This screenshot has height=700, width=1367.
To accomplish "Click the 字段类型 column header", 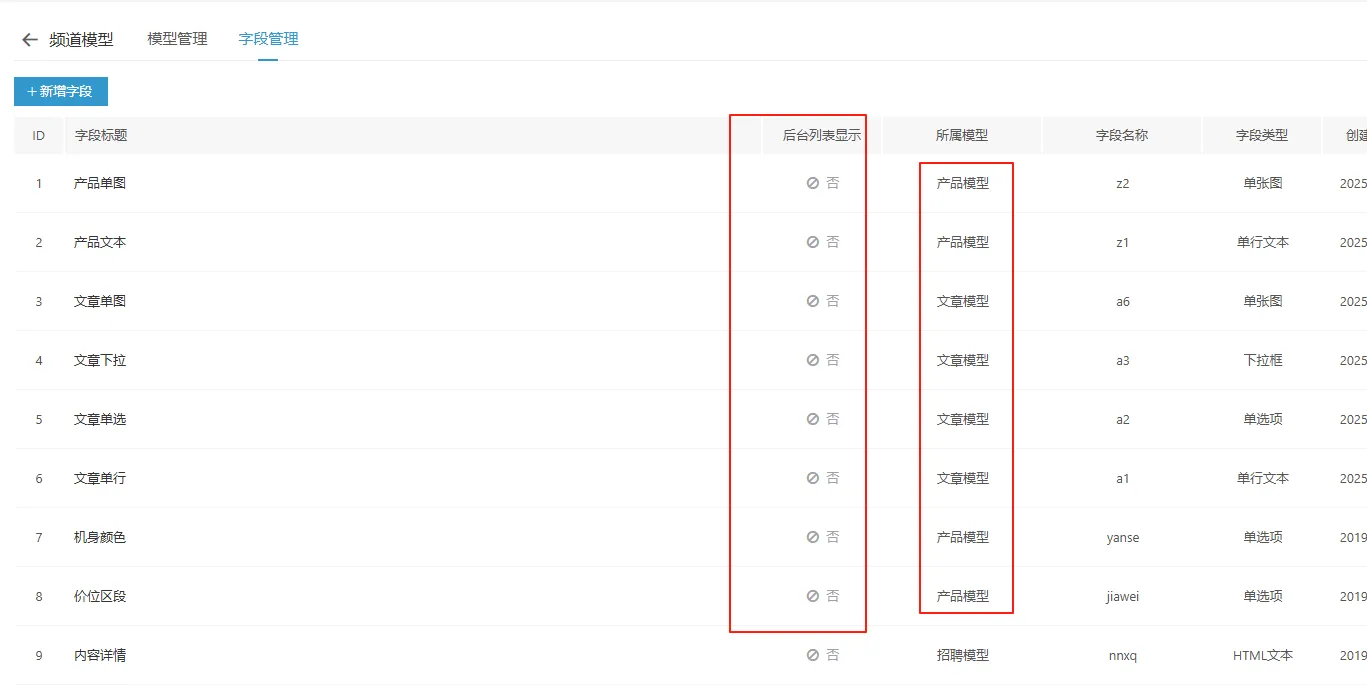I will pos(1261,135).
